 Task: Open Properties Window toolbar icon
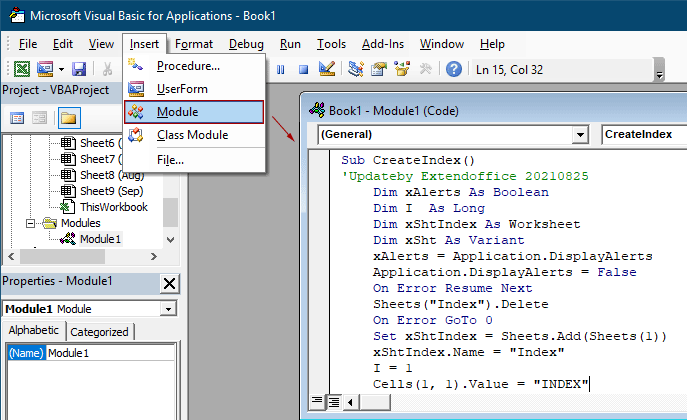click(x=379, y=69)
